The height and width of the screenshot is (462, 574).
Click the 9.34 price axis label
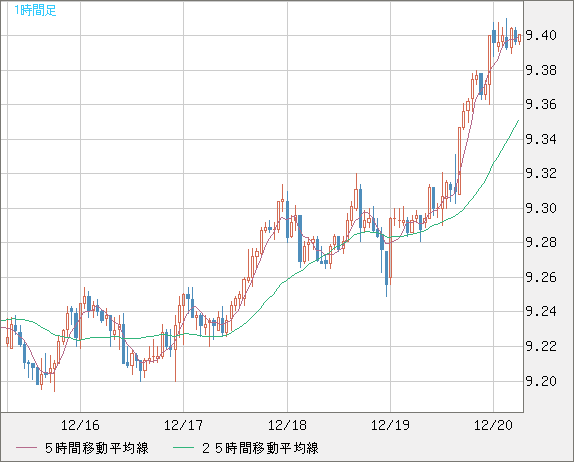(541, 139)
